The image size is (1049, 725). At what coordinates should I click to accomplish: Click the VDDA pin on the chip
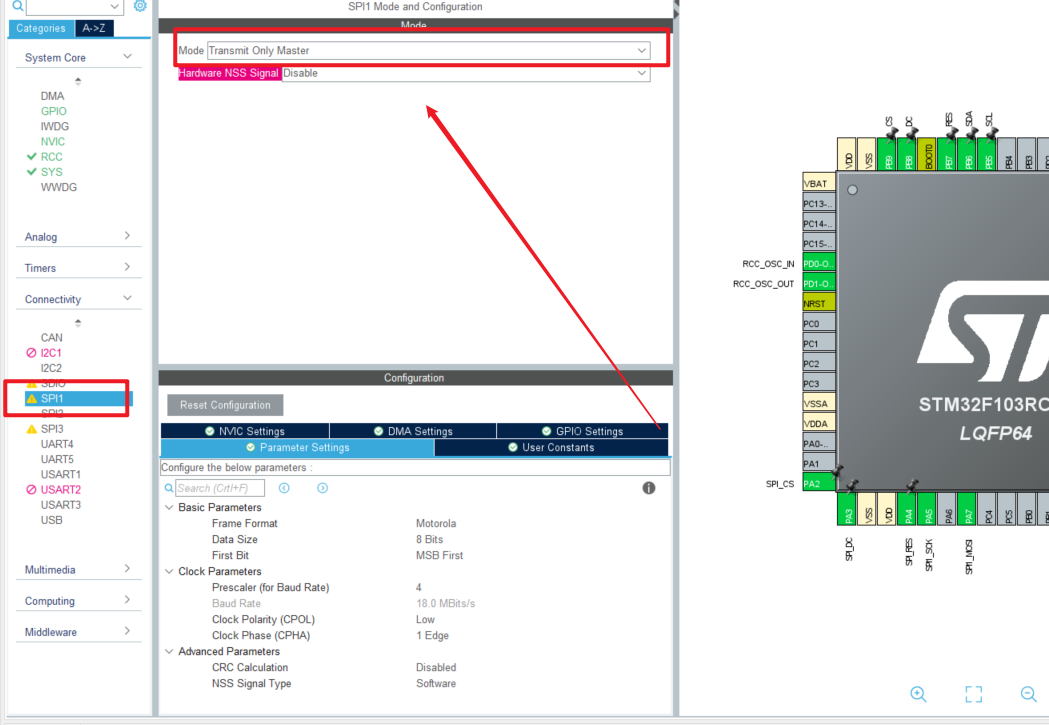tap(819, 423)
